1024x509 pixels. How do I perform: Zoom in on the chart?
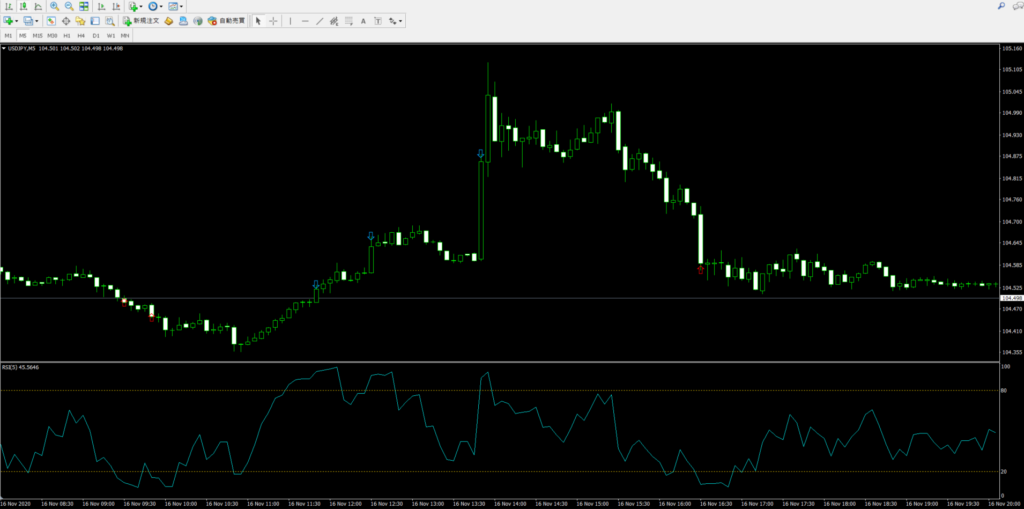click(x=54, y=6)
